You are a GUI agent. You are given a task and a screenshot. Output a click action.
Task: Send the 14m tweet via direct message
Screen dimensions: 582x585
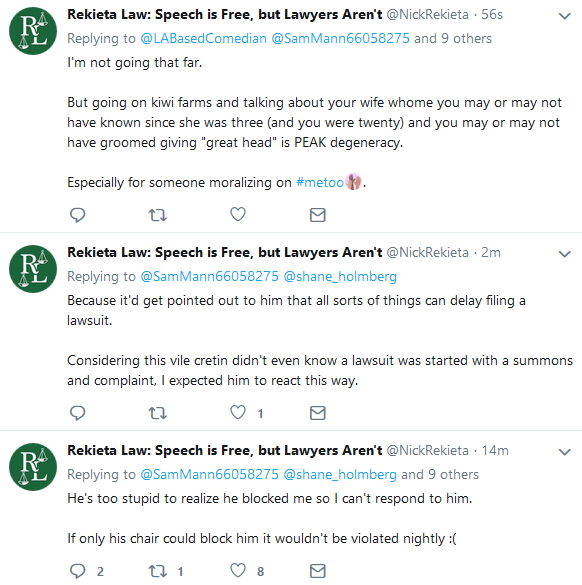[x=317, y=571]
